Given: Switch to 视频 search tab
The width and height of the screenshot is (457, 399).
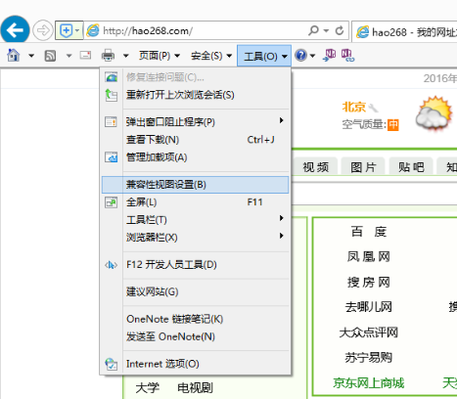Looking at the screenshot, I should click(x=316, y=167).
